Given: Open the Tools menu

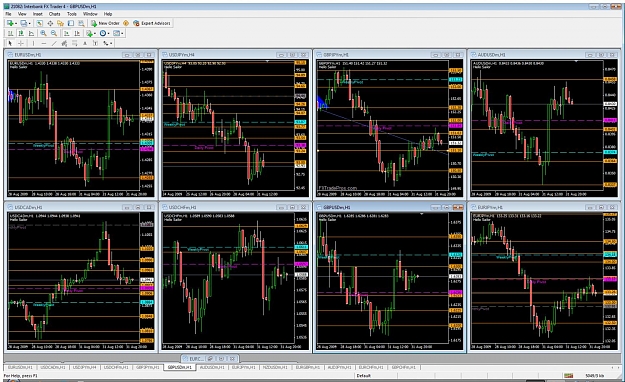Looking at the screenshot, I should [72, 14].
